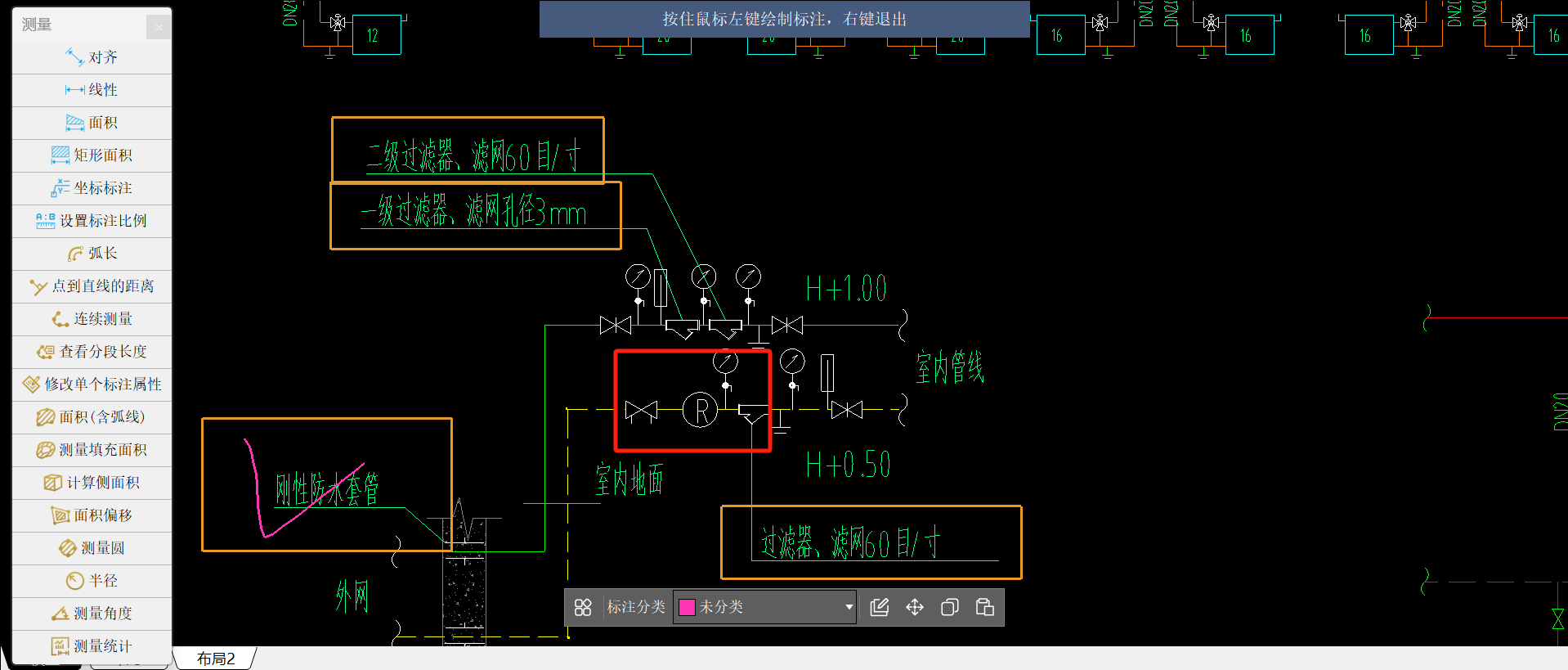The width and height of the screenshot is (1568, 670).
Task: Select the 线性 linear dimension tool
Action: (x=92, y=90)
